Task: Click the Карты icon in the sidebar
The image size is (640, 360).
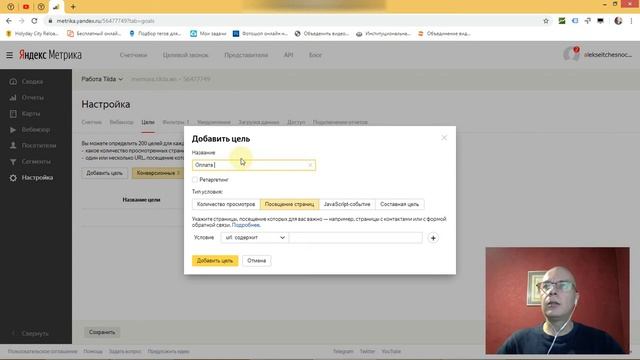Action: [x=13, y=113]
